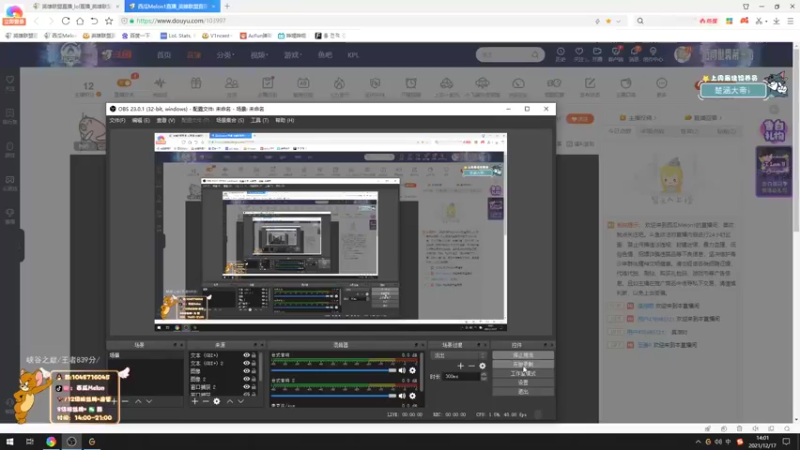
Task: Open the 场景集合(S) menu in OBS
Action: point(230,120)
